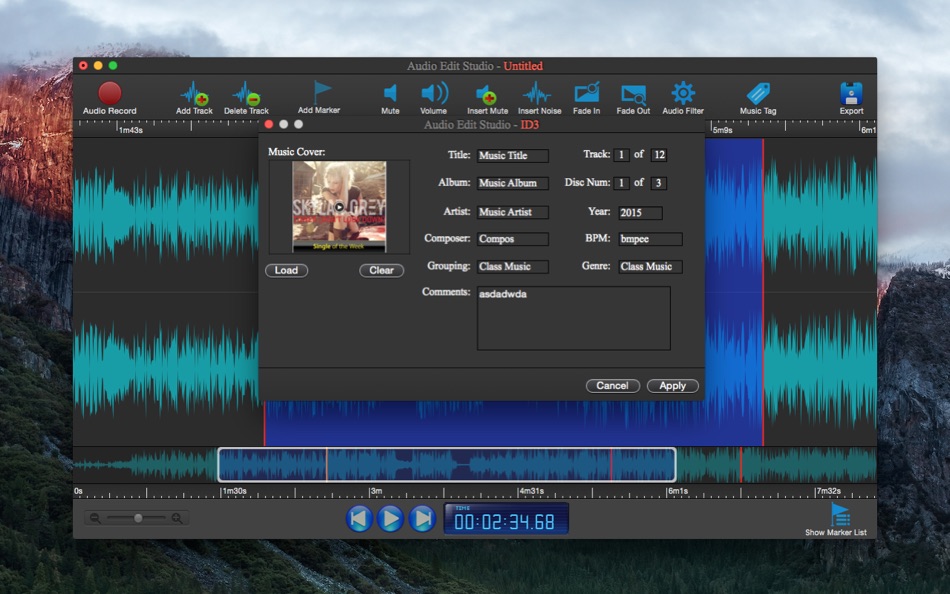The height and width of the screenshot is (594, 950).
Task: Click the 7m32s mark on bottom ruler
Action: click(x=828, y=491)
